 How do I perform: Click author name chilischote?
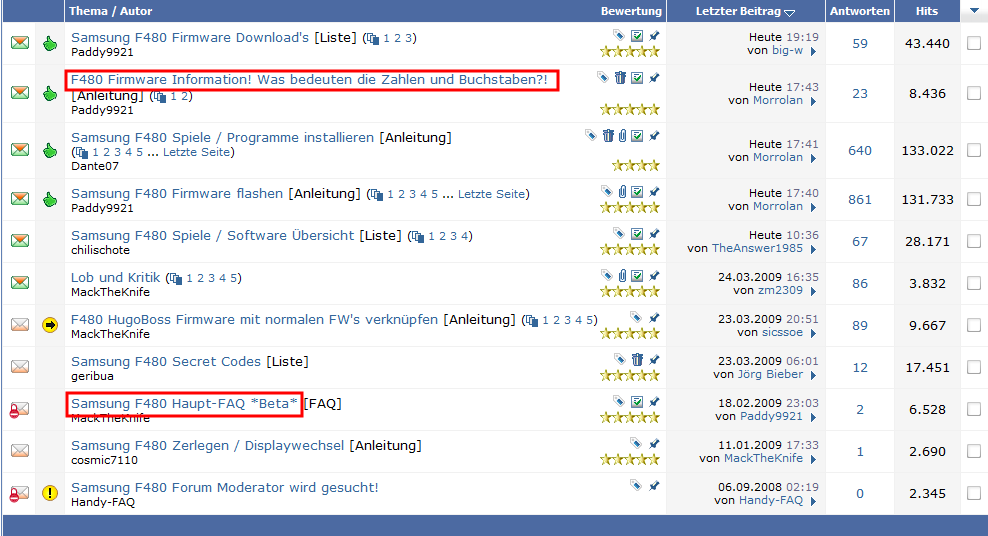(100, 250)
